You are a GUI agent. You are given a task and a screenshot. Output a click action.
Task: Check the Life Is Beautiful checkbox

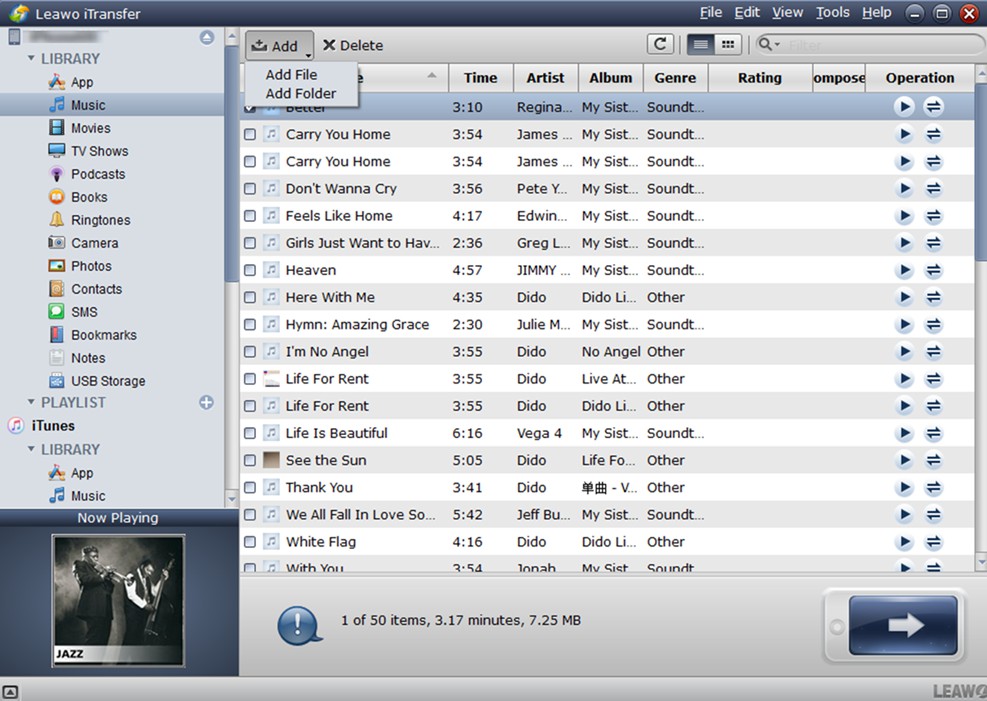point(250,433)
